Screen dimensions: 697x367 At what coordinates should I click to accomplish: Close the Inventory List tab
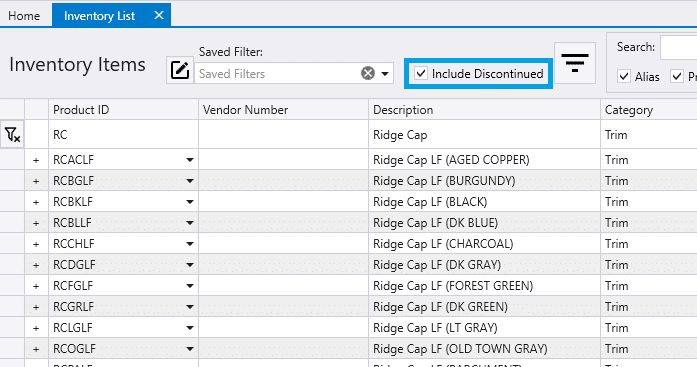coord(159,16)
